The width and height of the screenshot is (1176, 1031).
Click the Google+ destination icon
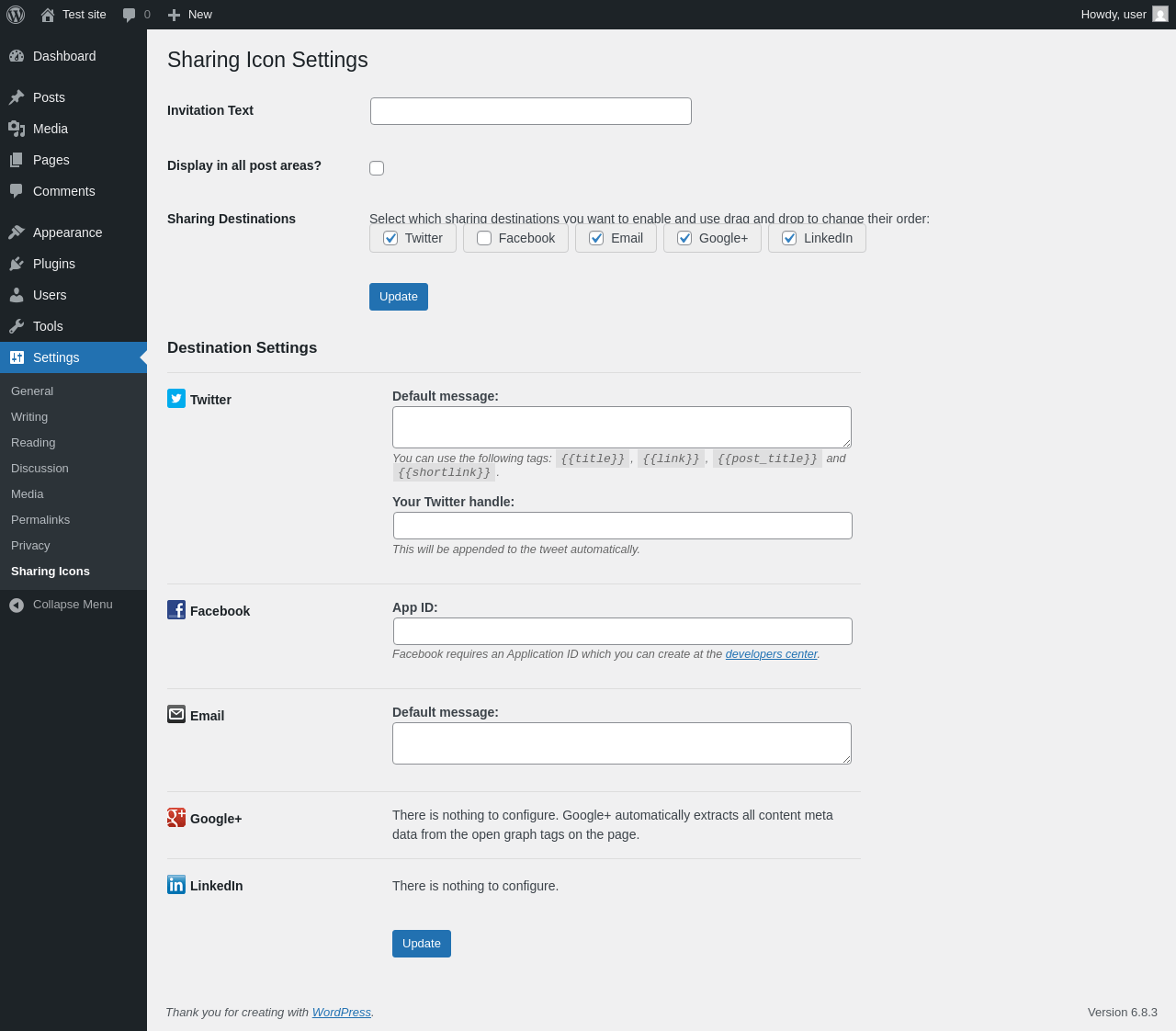pos(176,817)
